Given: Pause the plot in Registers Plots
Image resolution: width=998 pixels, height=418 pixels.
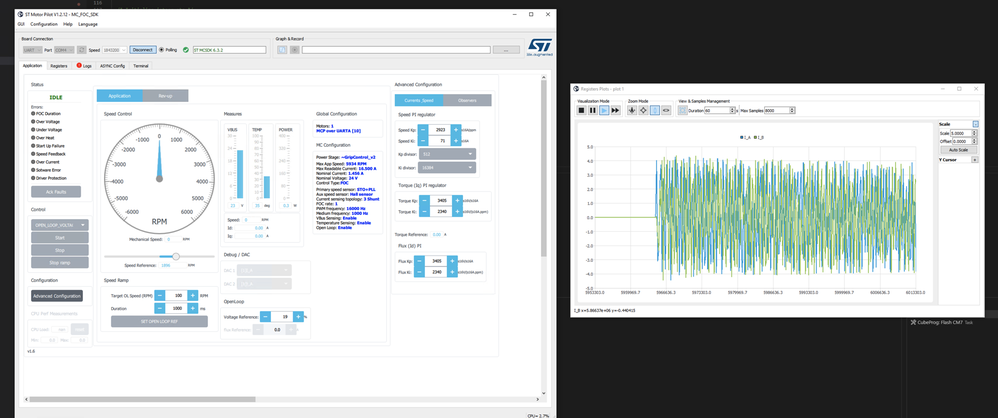Looking at the screenshot, I should tap(593, 110).
